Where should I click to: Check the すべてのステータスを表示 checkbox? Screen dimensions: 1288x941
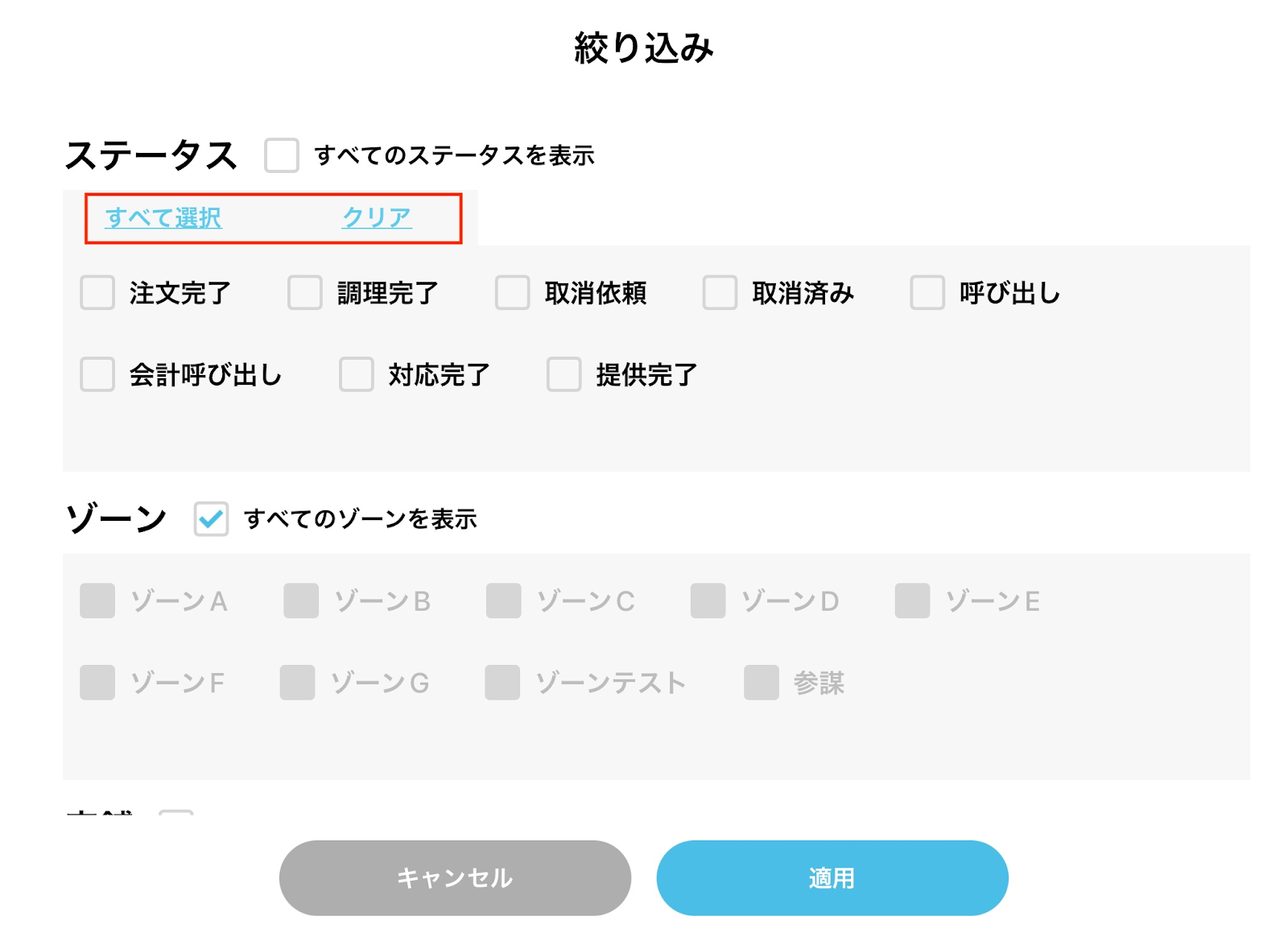[282, 155]
